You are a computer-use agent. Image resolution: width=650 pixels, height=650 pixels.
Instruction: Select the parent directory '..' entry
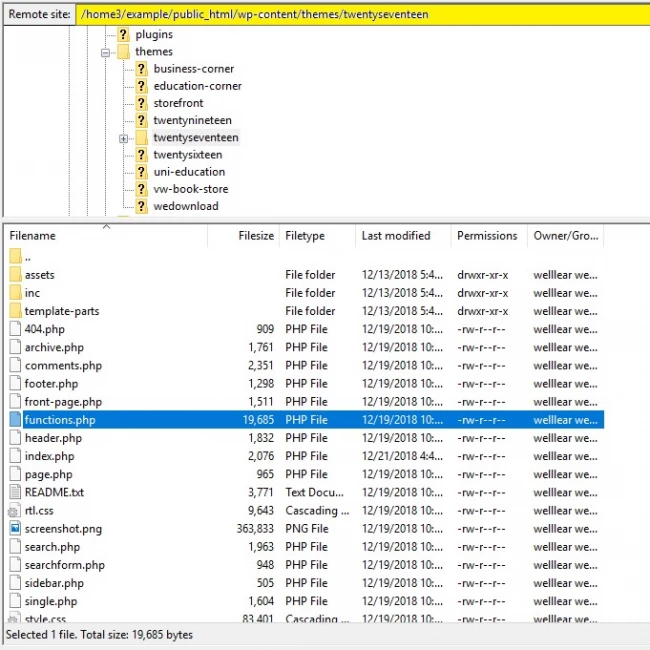point(305,257)
